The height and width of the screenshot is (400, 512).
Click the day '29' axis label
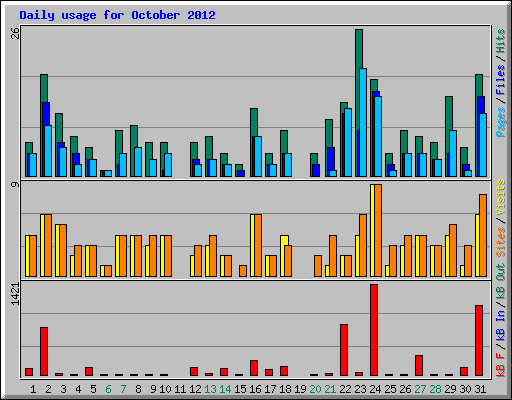[x=450, y=389]
